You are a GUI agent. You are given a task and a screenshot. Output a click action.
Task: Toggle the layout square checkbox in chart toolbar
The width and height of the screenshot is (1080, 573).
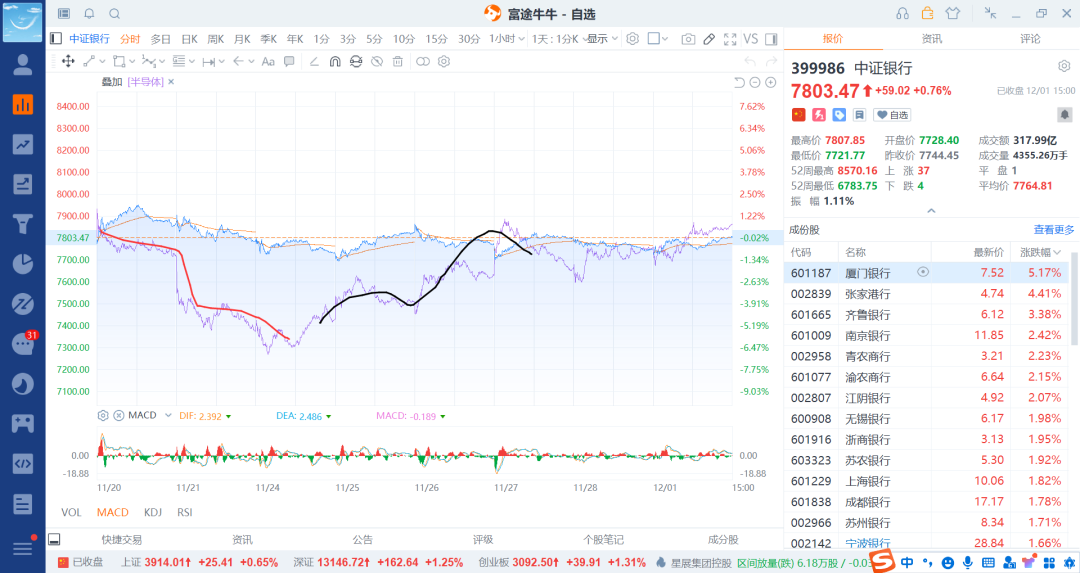click(654, 39)
